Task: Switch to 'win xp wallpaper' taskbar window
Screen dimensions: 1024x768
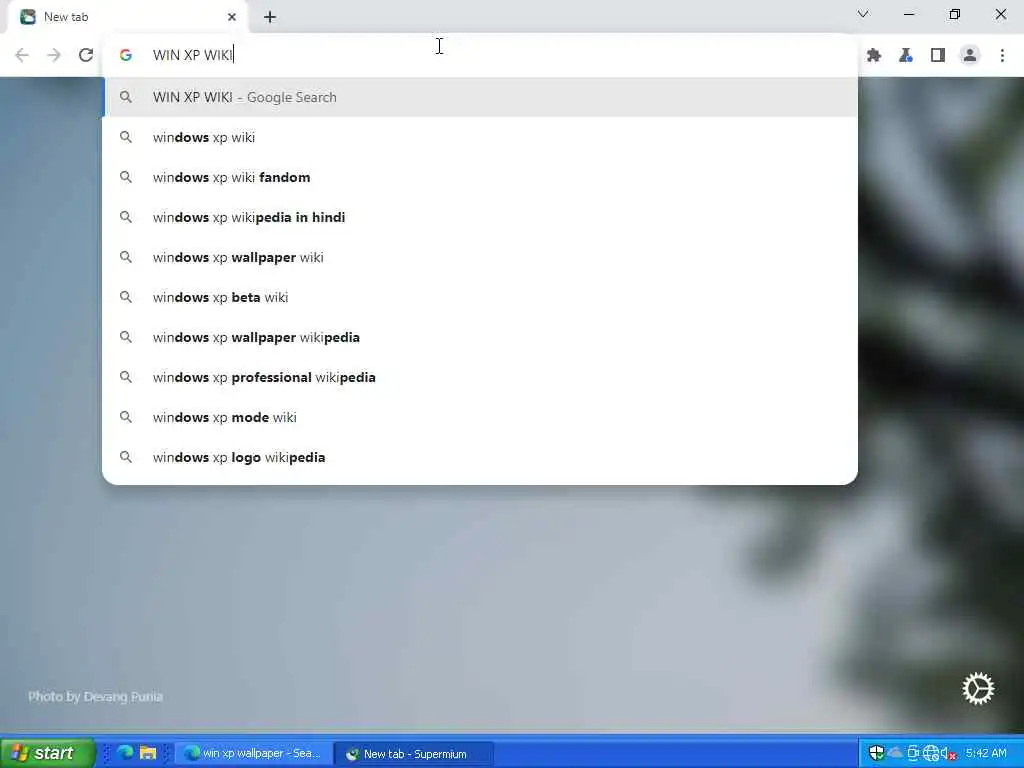Action: coord(253,754)
